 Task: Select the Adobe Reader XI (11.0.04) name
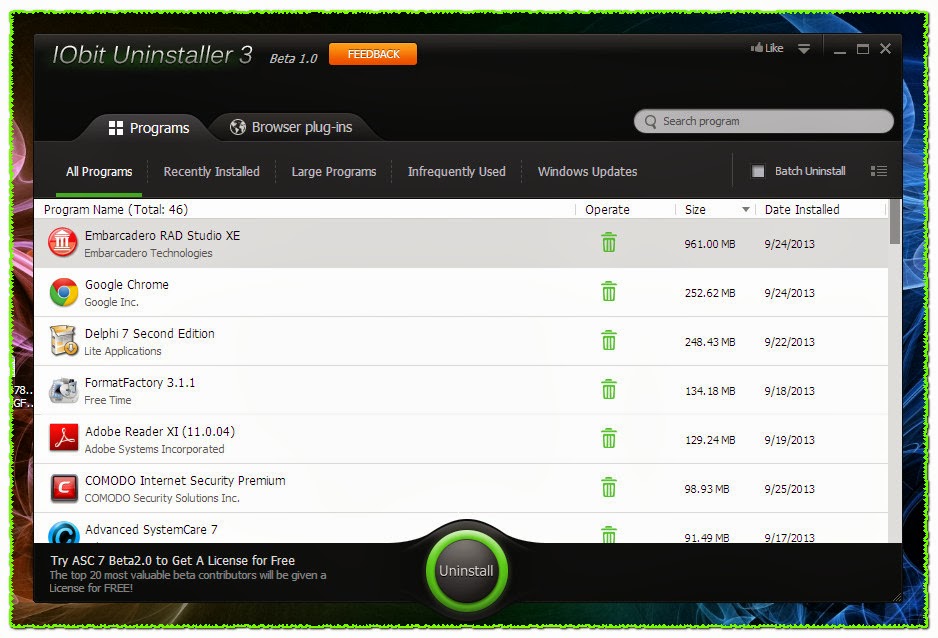pos(160,432)
